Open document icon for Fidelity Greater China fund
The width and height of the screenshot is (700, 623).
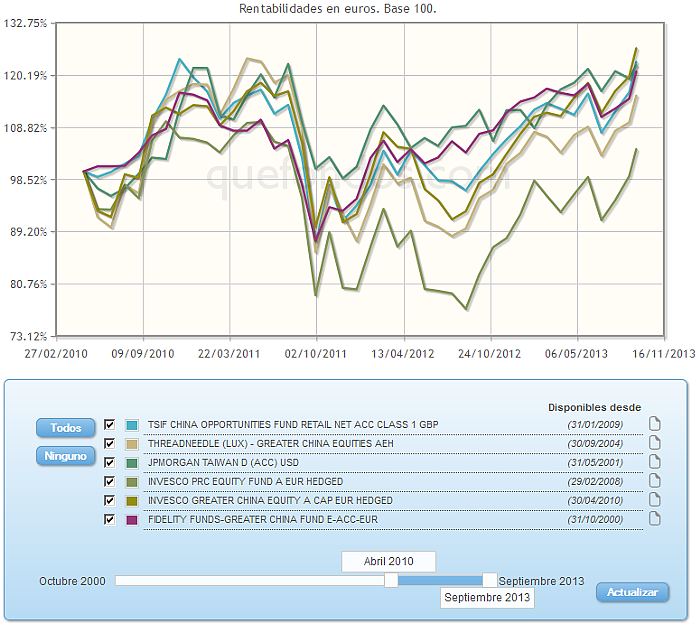(x=654, y=519)
